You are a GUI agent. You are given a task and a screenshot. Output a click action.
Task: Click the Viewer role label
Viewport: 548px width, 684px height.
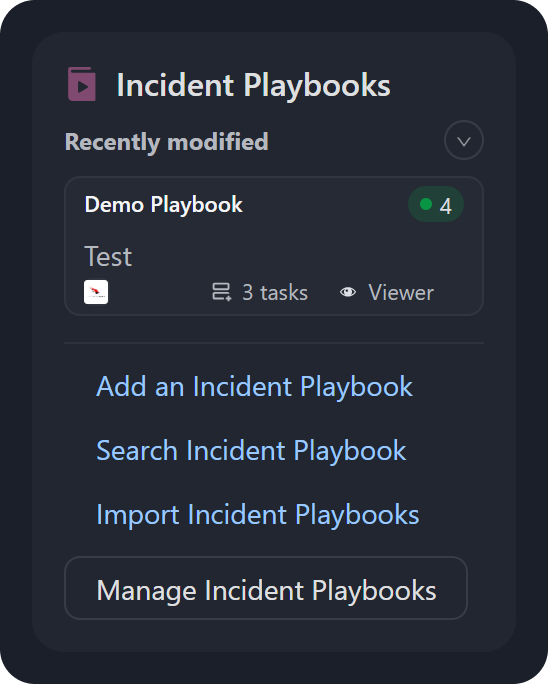click(x=401, y=292)
